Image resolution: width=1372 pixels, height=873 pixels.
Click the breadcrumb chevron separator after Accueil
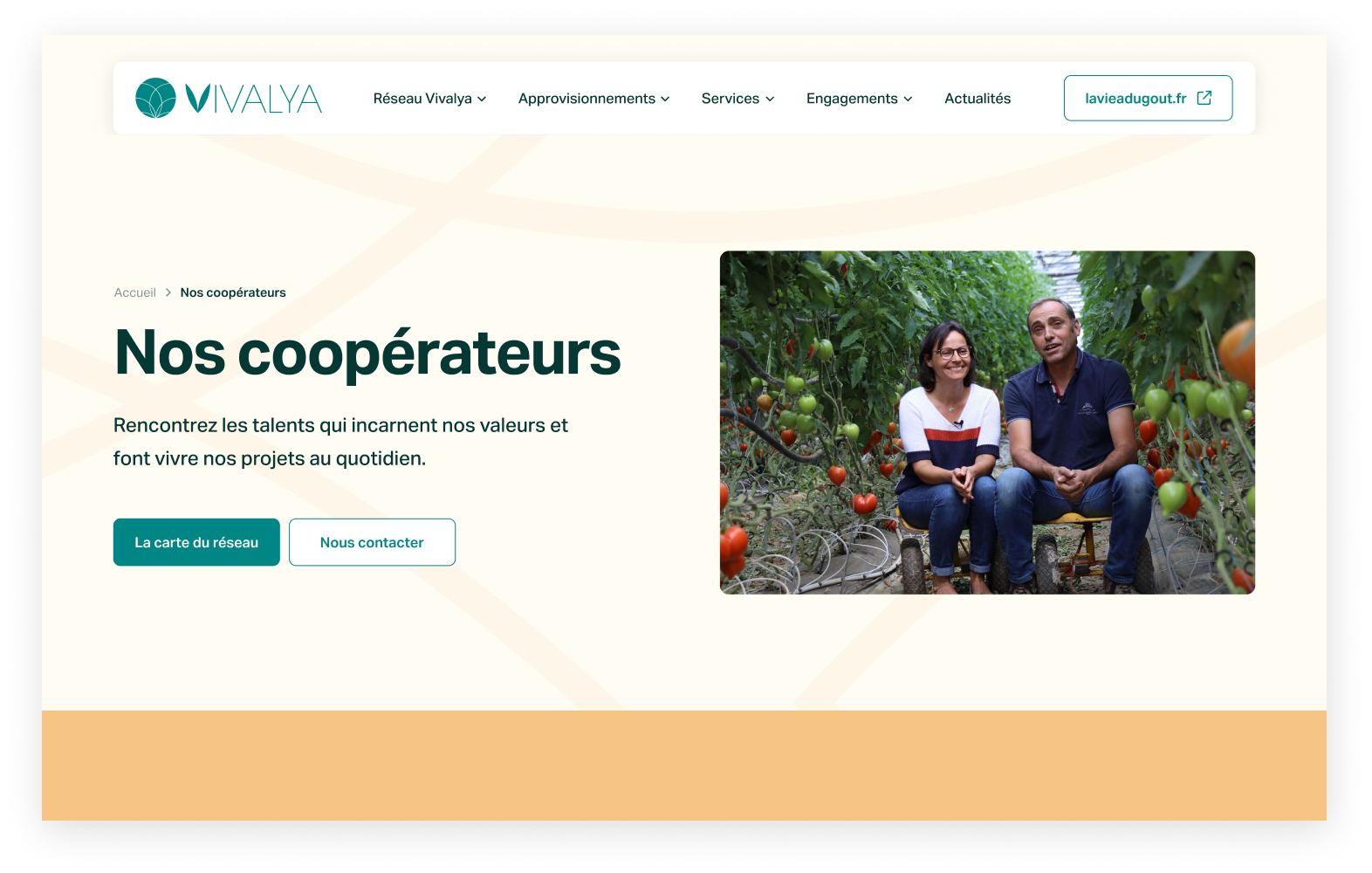tap(168, 292)
